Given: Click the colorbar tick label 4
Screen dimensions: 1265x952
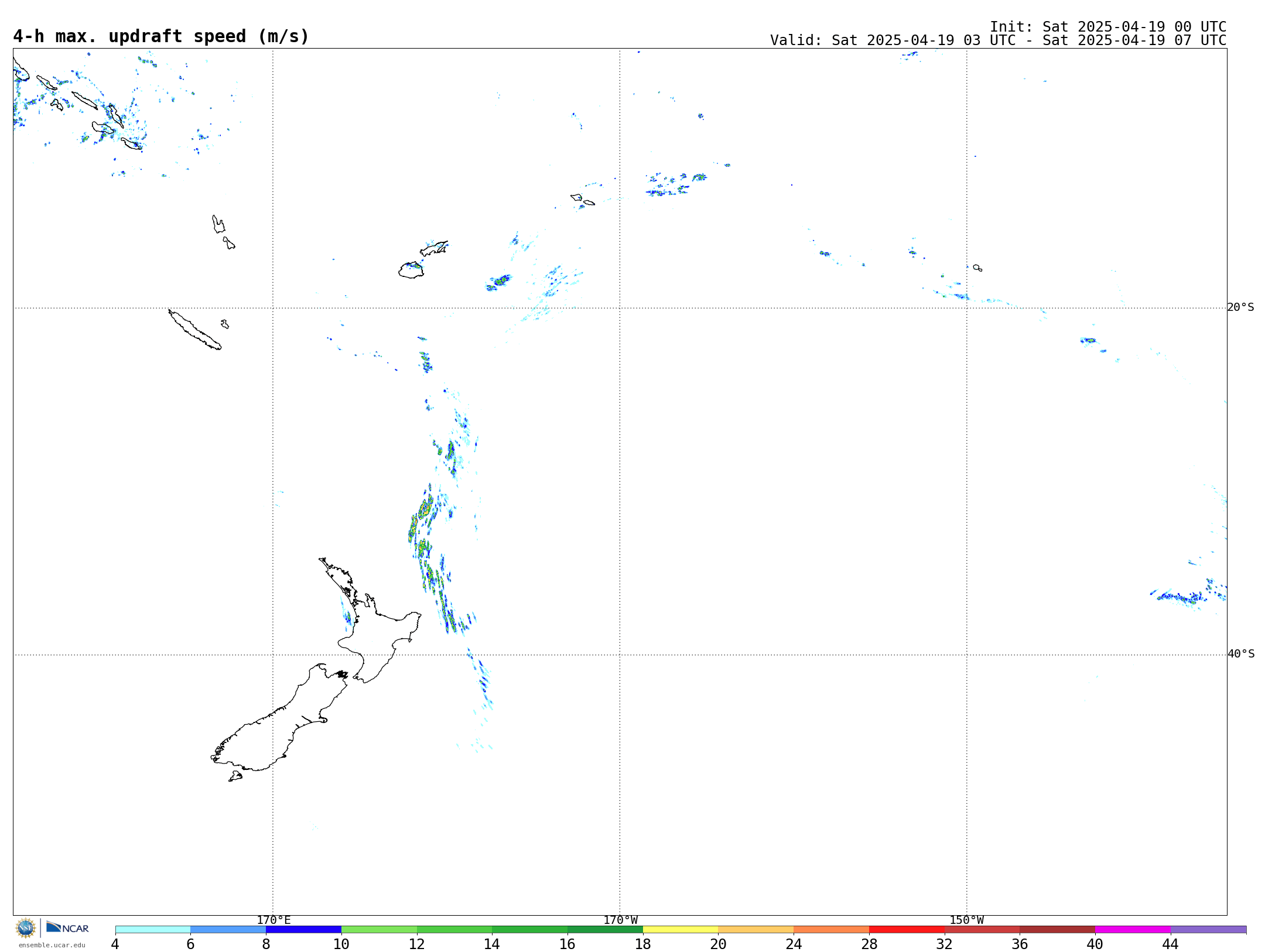Looking at the screenshot, I should tap(115, 944).
